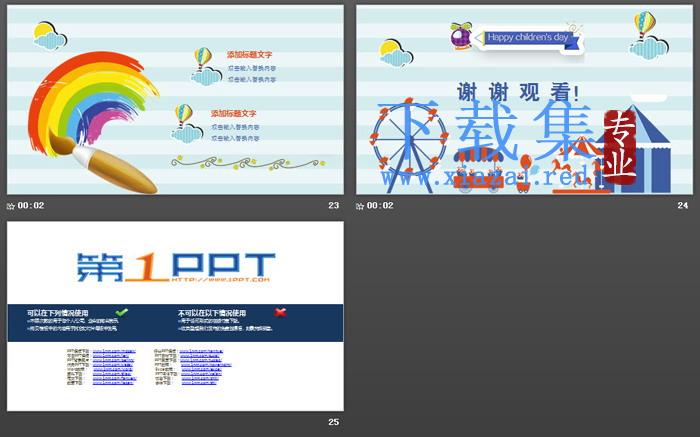Click the 00:02 timing below slide 24
The height and width of the screenshot is (437, 700).
point(380,205)
